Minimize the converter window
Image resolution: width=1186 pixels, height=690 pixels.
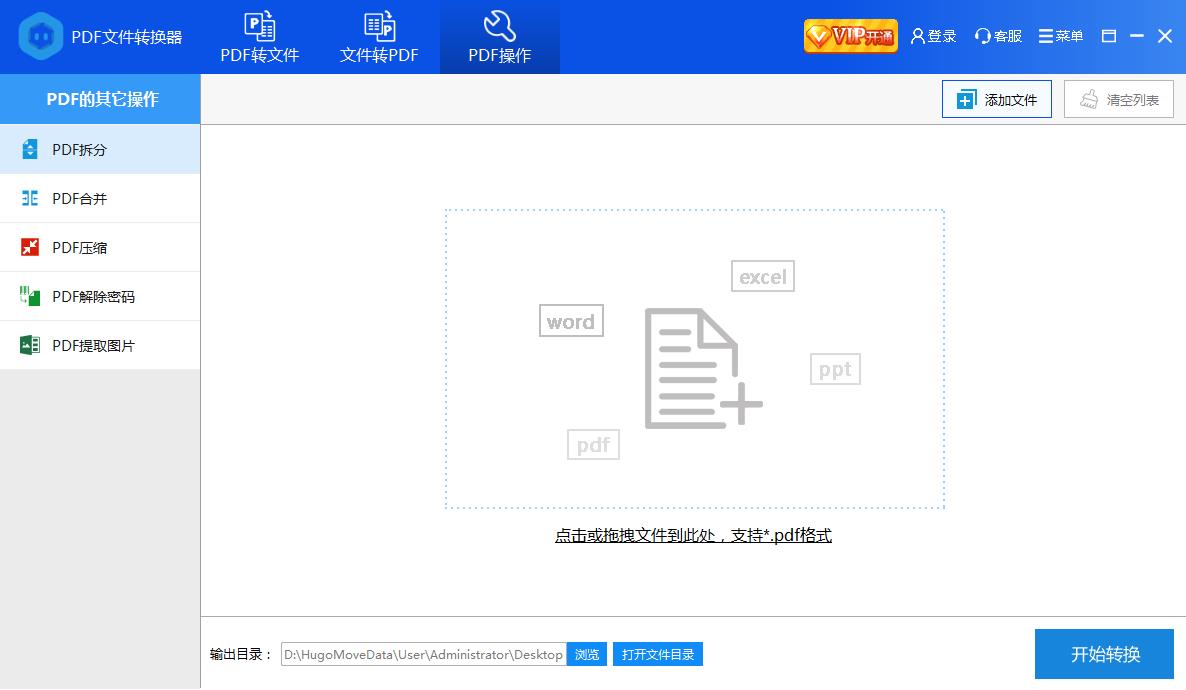[x=1136, y=36]
